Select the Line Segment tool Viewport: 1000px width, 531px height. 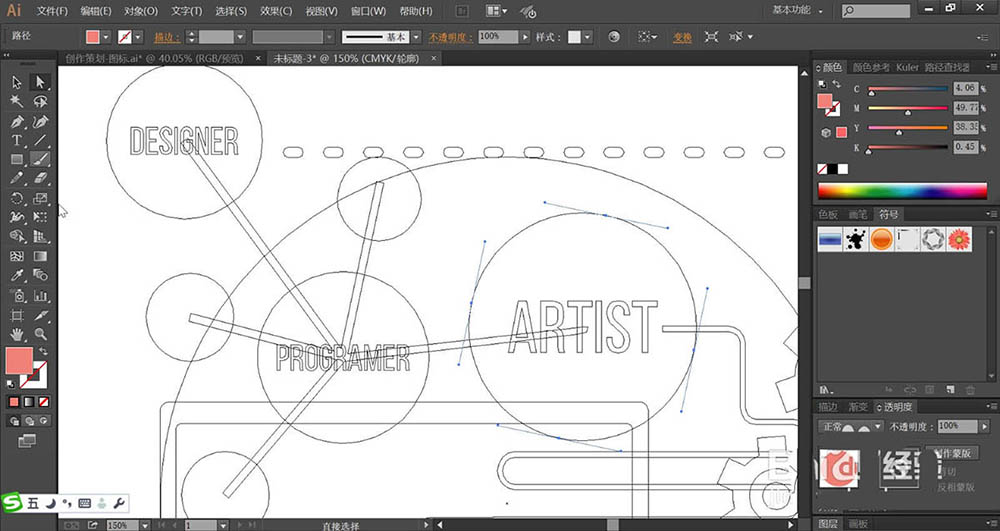click(x=40, y=140)
